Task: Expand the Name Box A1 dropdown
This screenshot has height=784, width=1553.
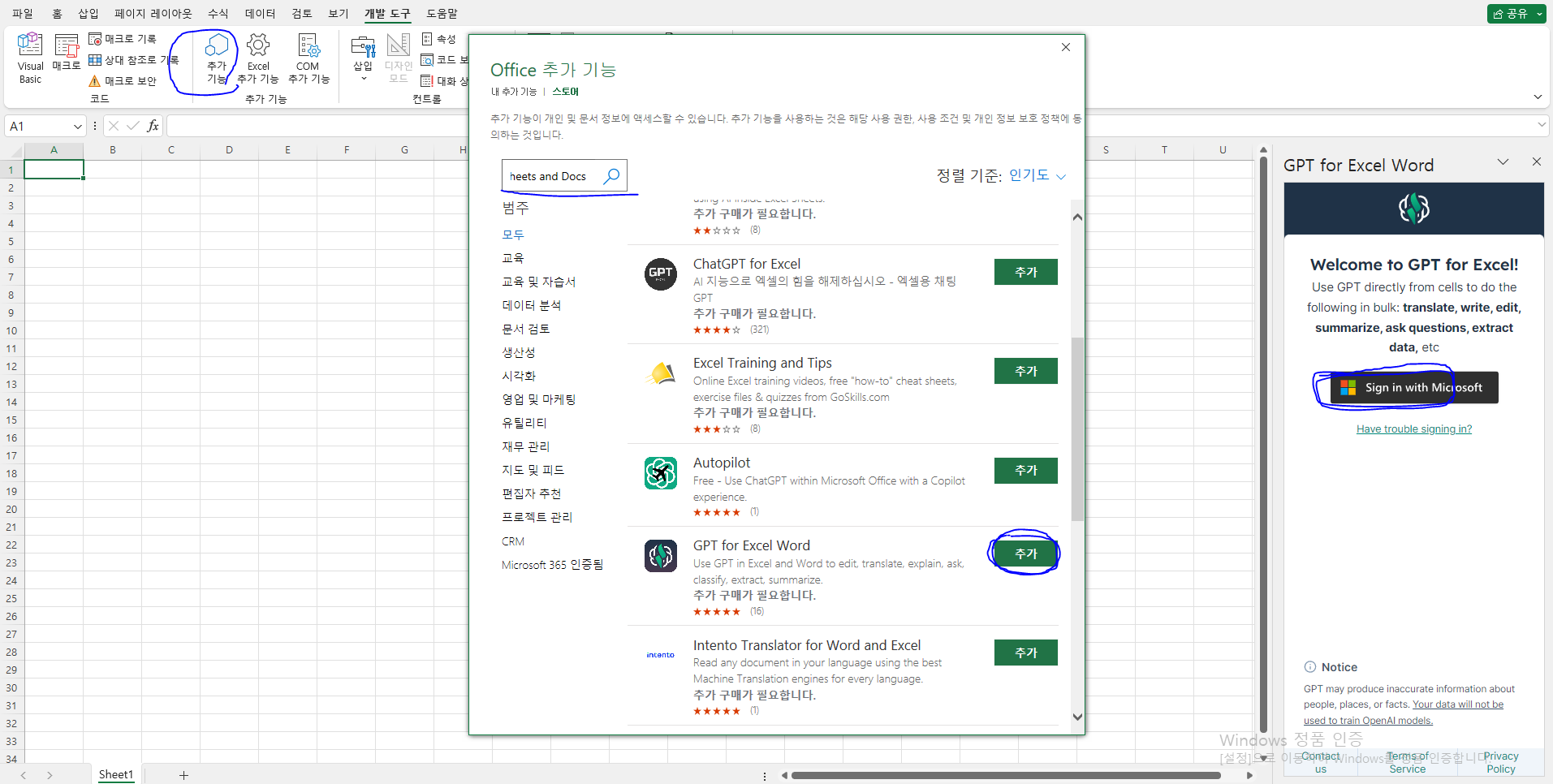Action: coord(78,127)
